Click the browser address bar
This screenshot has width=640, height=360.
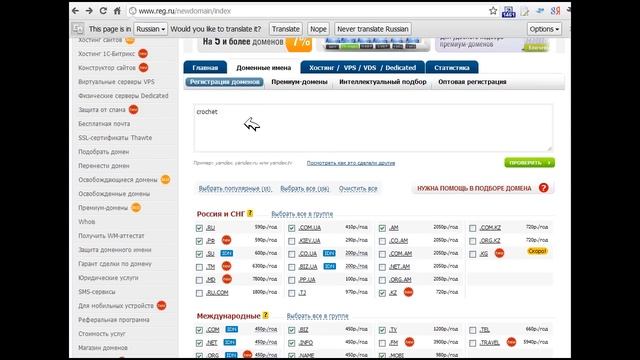[307, 11]
